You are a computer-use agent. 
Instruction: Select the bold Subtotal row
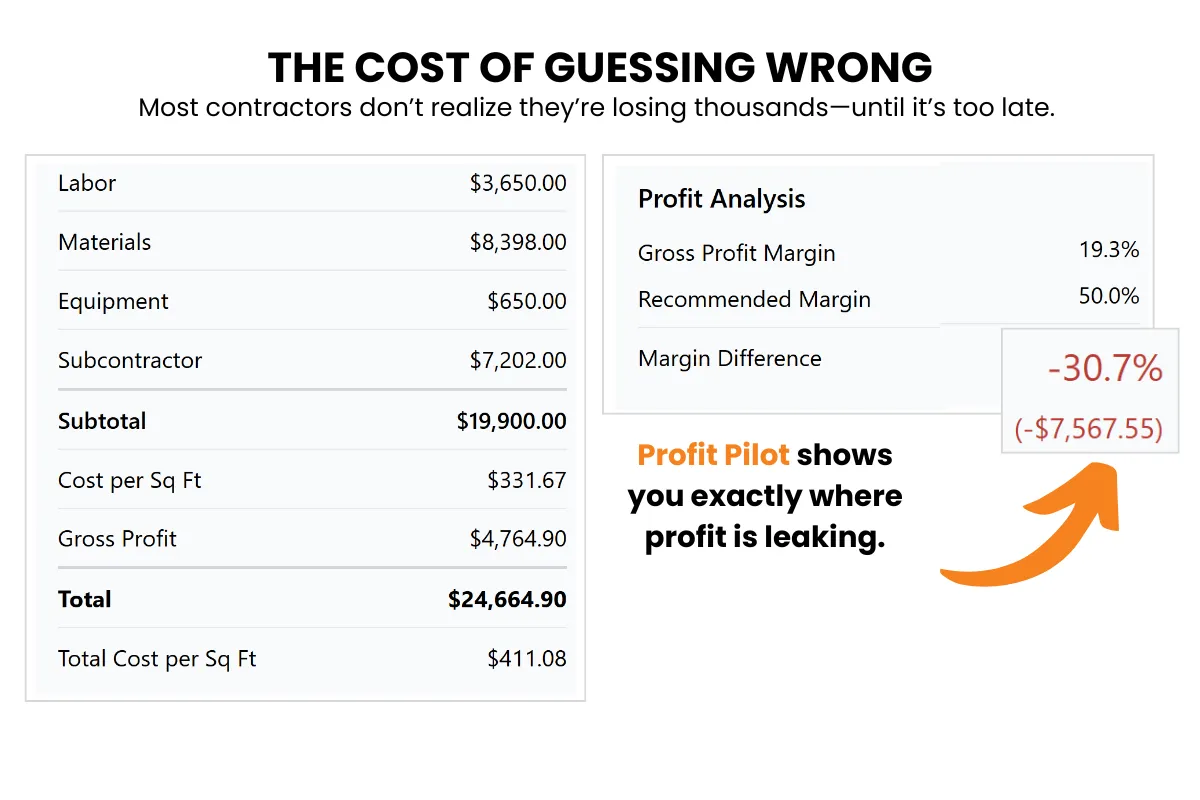tap(312, 421)
